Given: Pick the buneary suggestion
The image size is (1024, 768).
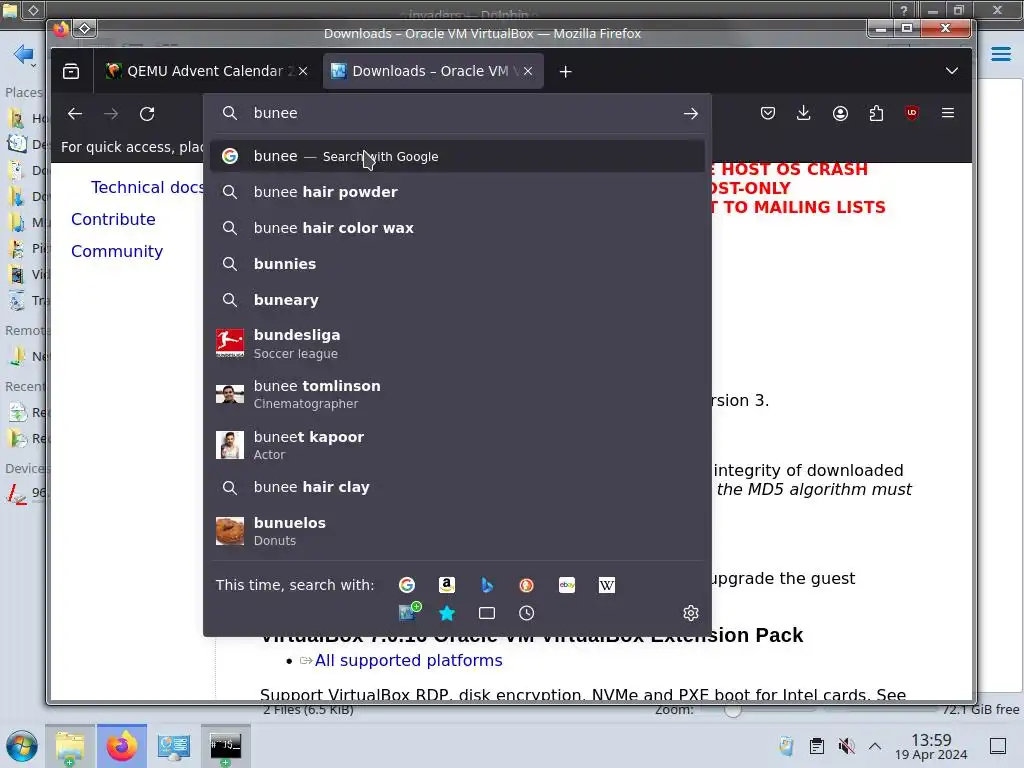Looking at the screenshot, I should click(457, 300).
